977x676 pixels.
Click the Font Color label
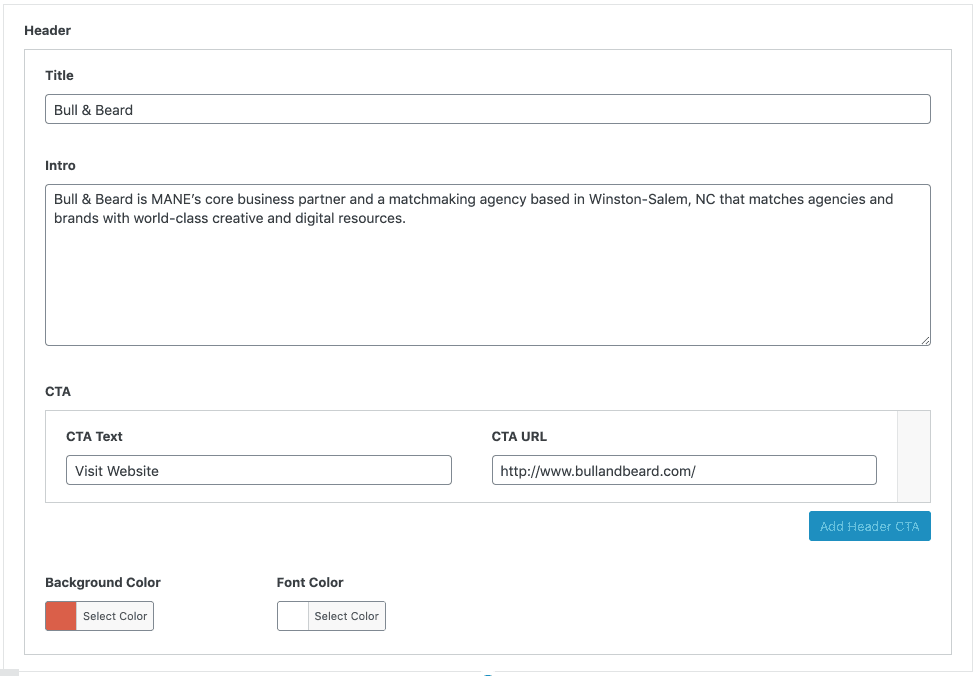[x=310, y=583]
